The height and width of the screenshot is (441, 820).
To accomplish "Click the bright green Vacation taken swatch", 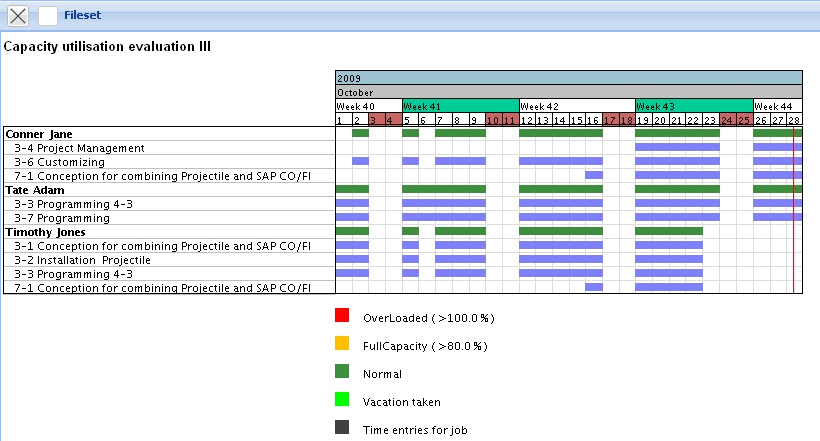I will [x=342, y=401].
